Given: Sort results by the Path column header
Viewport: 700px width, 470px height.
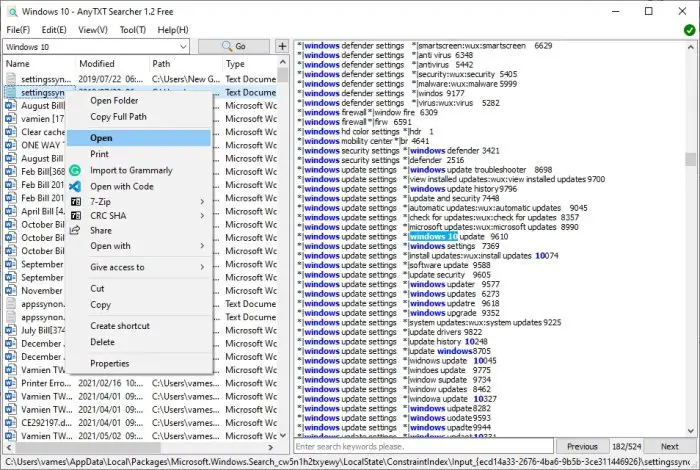Looking at the screenshot, I should coord(186,64).
